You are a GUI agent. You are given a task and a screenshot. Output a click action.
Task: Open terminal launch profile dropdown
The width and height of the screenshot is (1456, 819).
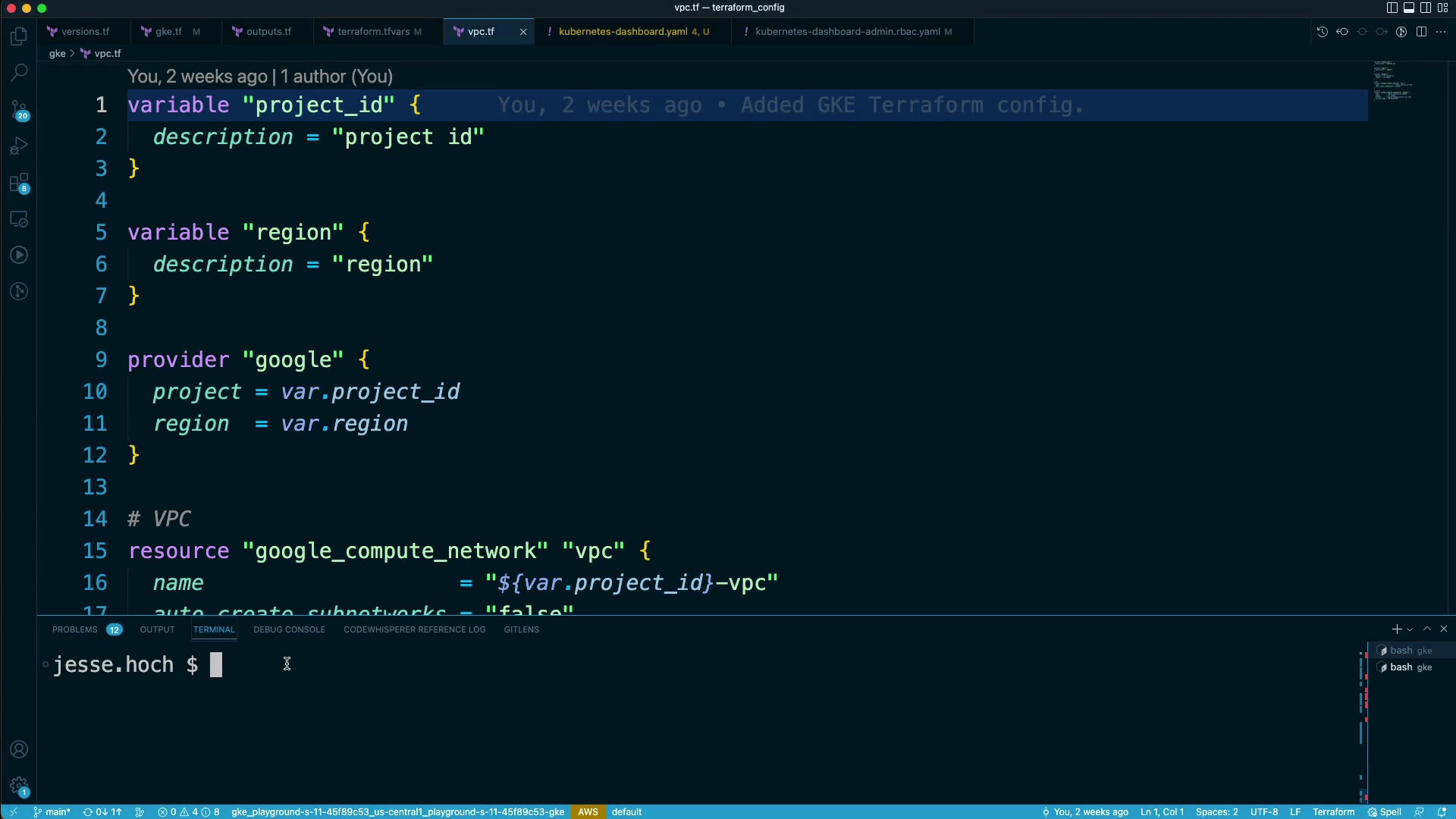[1410, 629]
